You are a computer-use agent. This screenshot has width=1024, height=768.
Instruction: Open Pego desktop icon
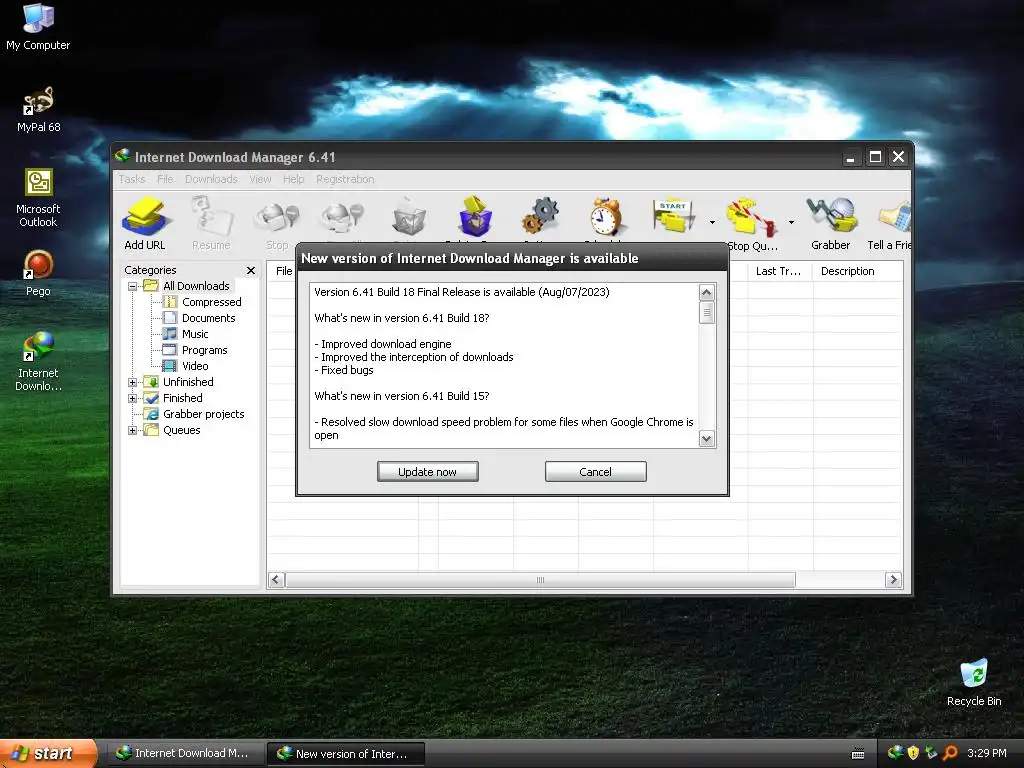pos(38,274)
